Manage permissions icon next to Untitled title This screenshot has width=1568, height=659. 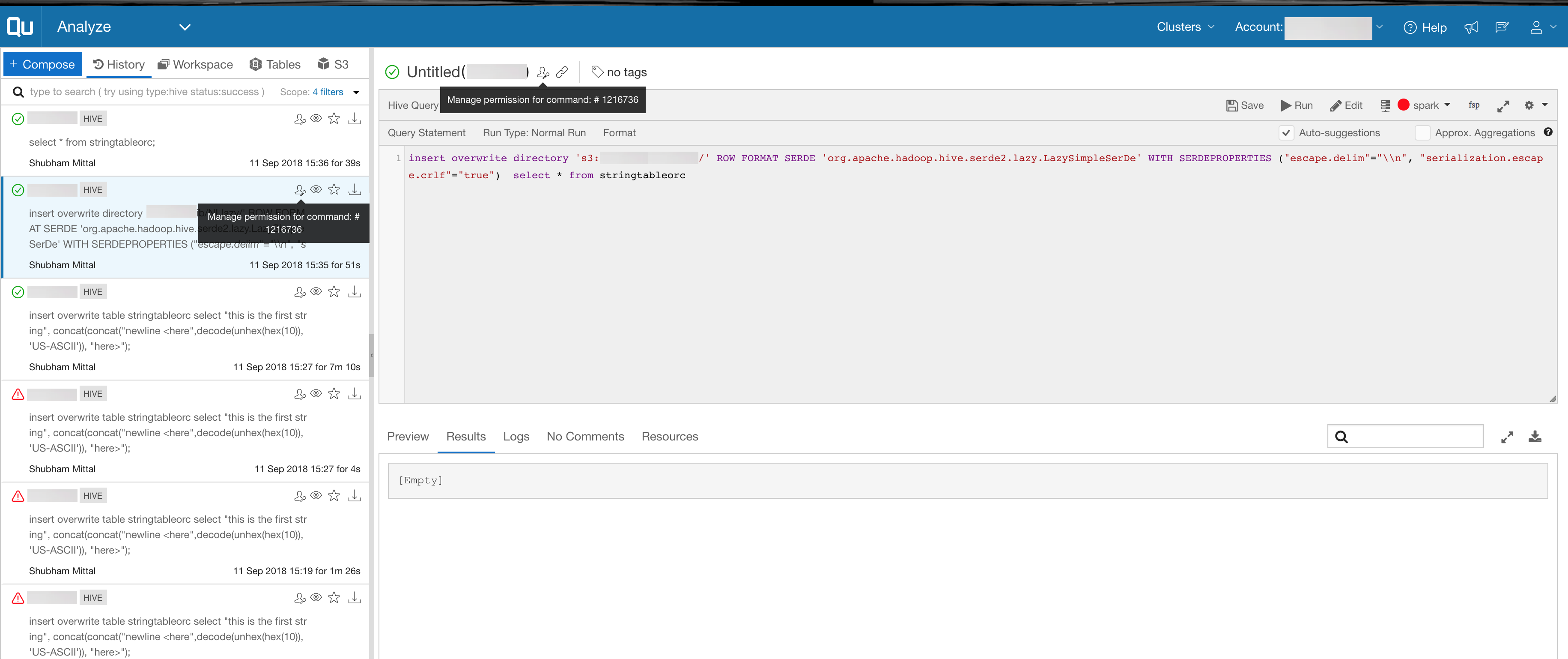pyautogui.click(x=543, y=72)
